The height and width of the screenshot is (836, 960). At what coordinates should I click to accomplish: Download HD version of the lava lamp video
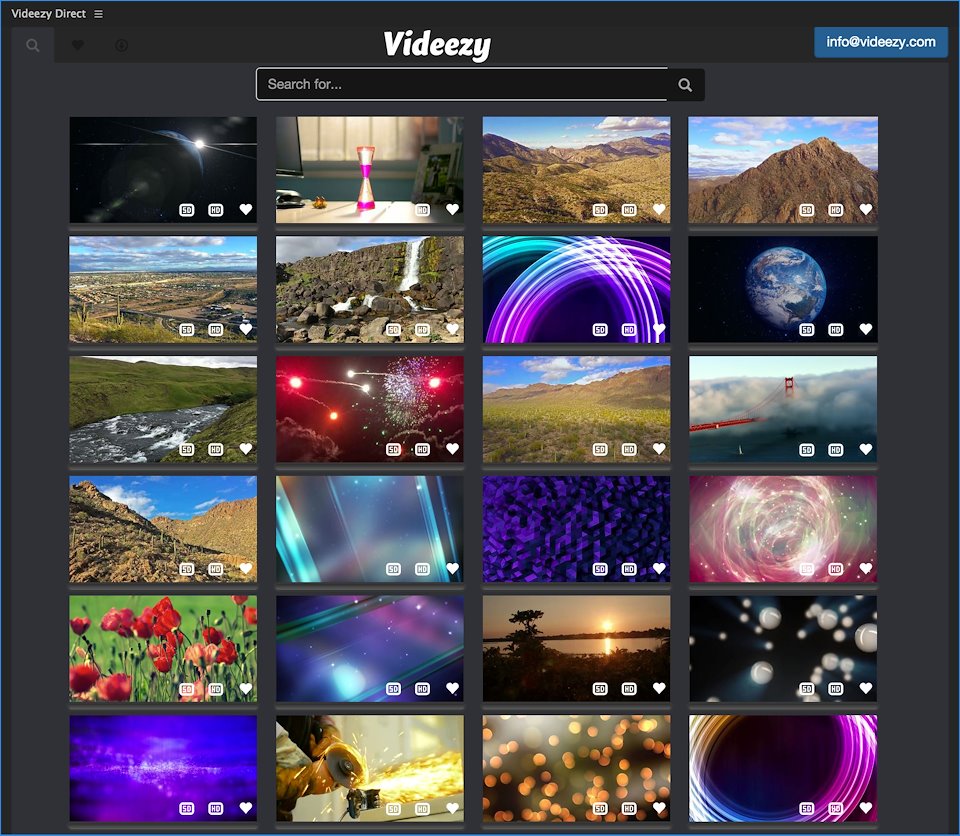click(x=422, y=210)
